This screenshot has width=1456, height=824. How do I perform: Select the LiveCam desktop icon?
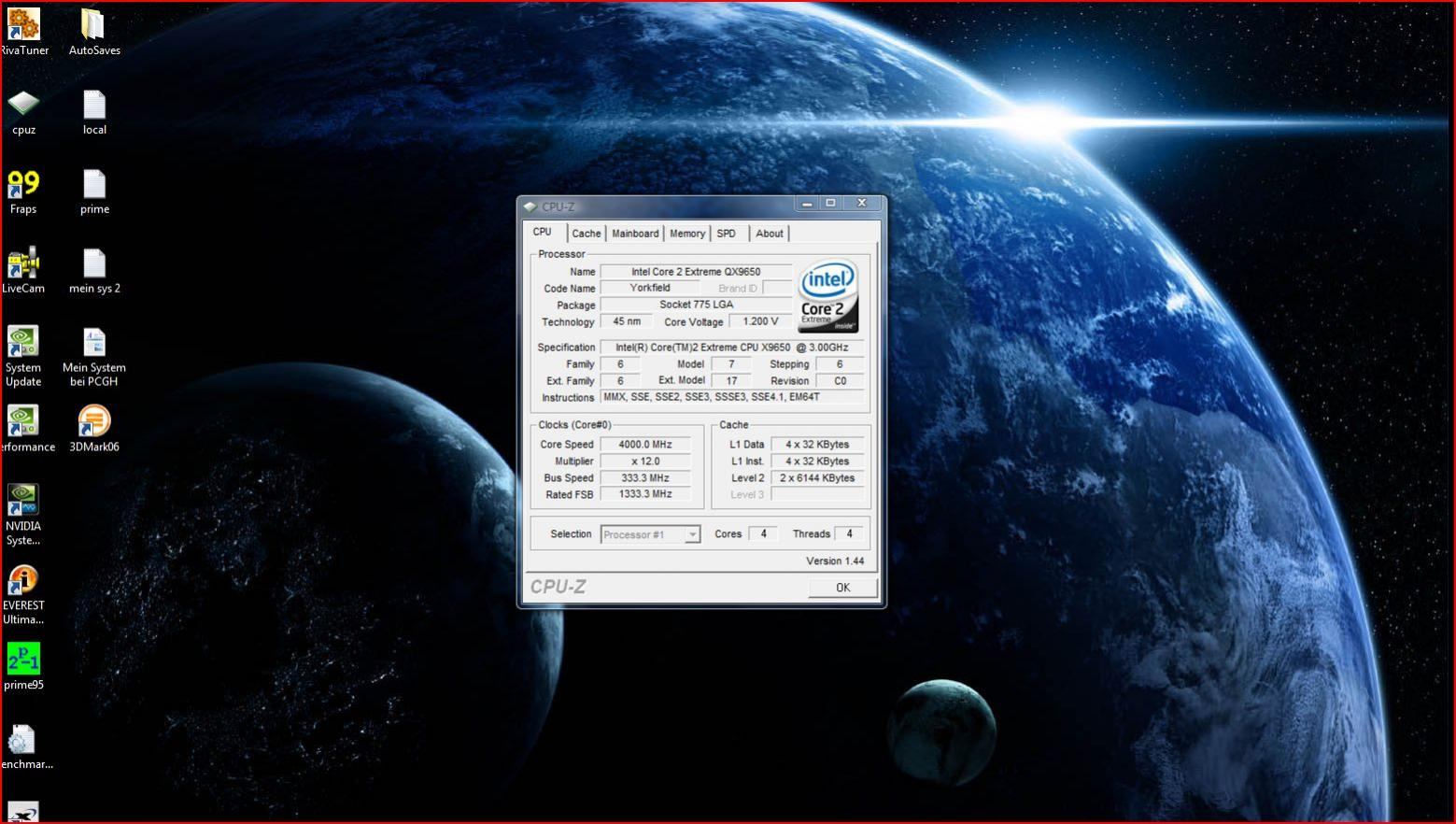tap(23, 271)
